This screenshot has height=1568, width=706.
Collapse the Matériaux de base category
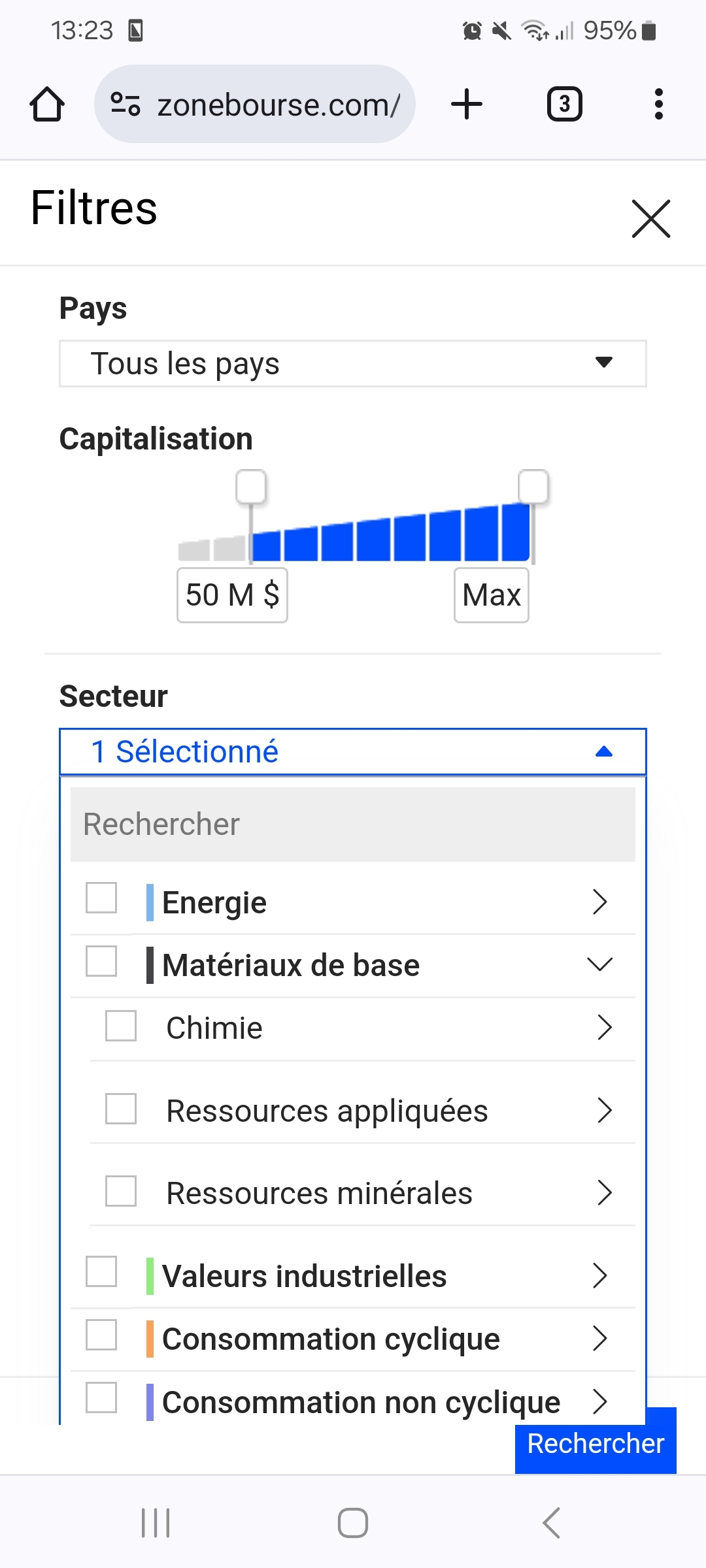click(599, 964)
